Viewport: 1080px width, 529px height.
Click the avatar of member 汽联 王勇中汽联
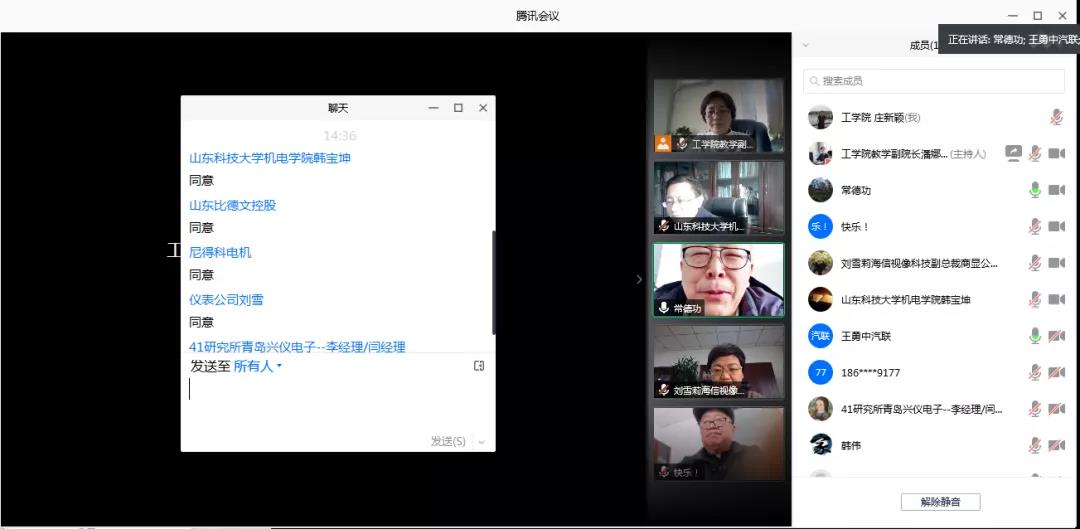click(820, 336)
